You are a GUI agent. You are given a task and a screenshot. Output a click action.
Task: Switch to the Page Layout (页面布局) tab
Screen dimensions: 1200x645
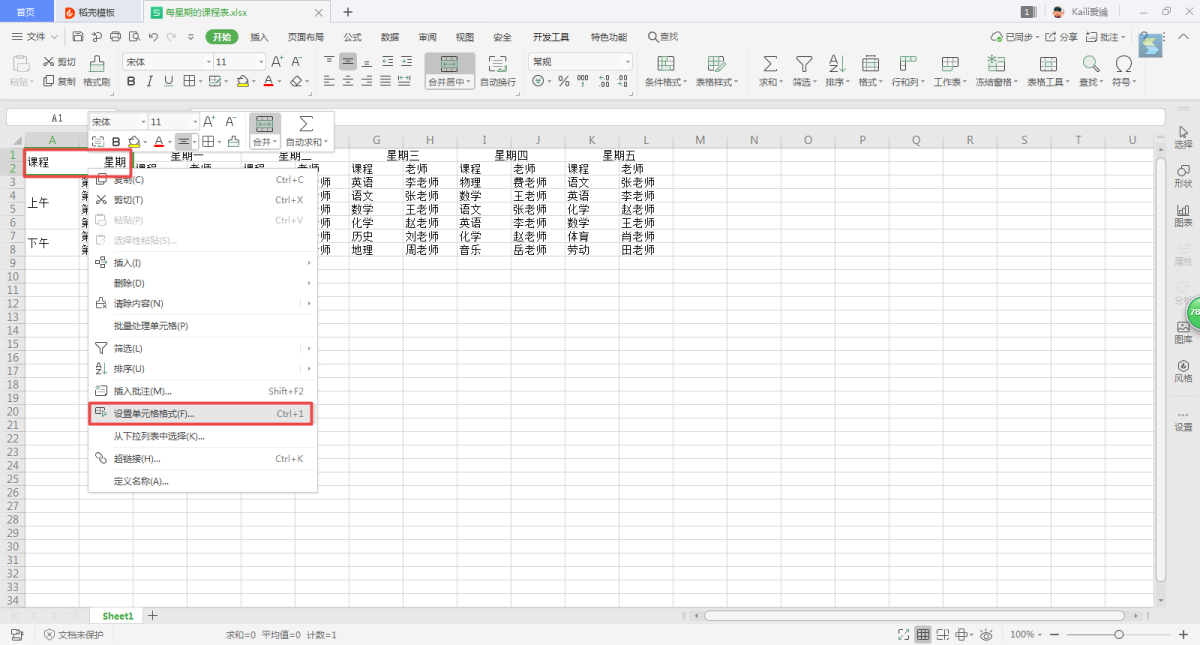[x=305, y=37]
